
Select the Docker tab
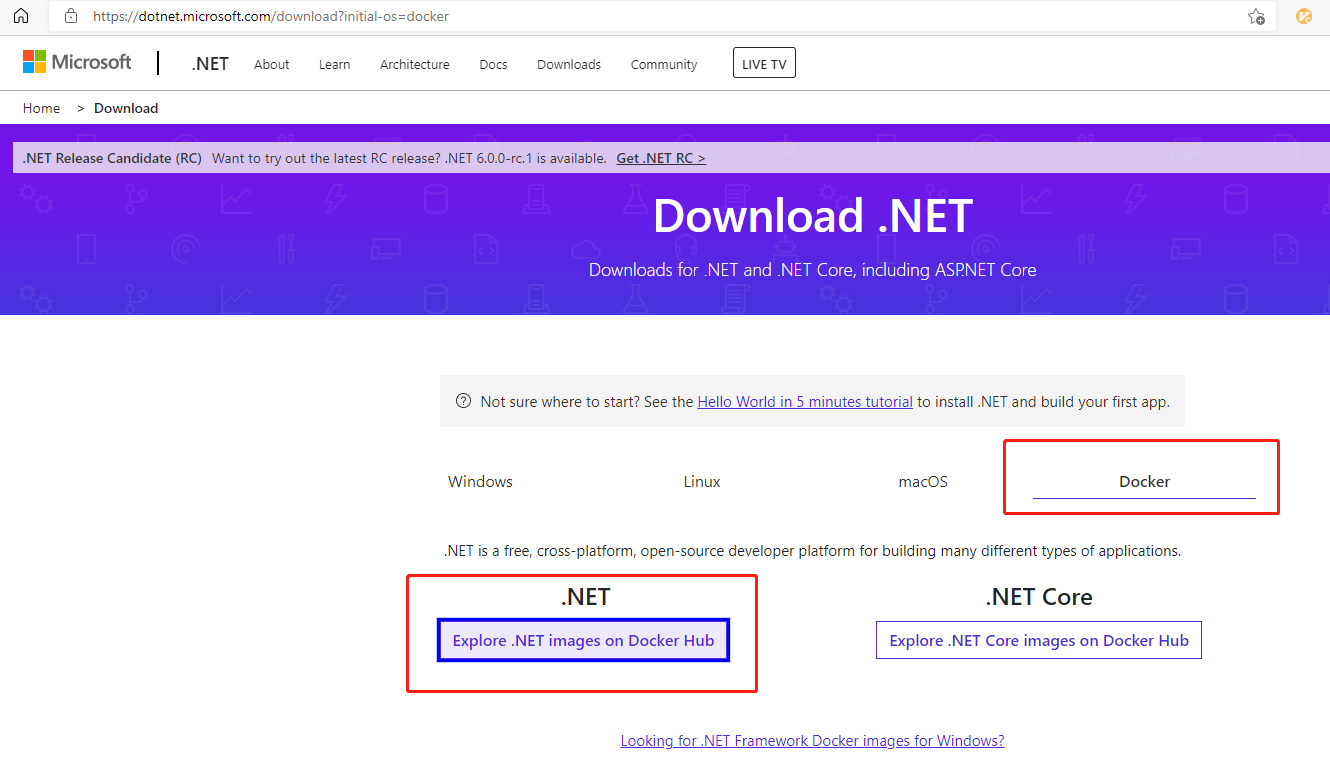tap(1144, 481)
